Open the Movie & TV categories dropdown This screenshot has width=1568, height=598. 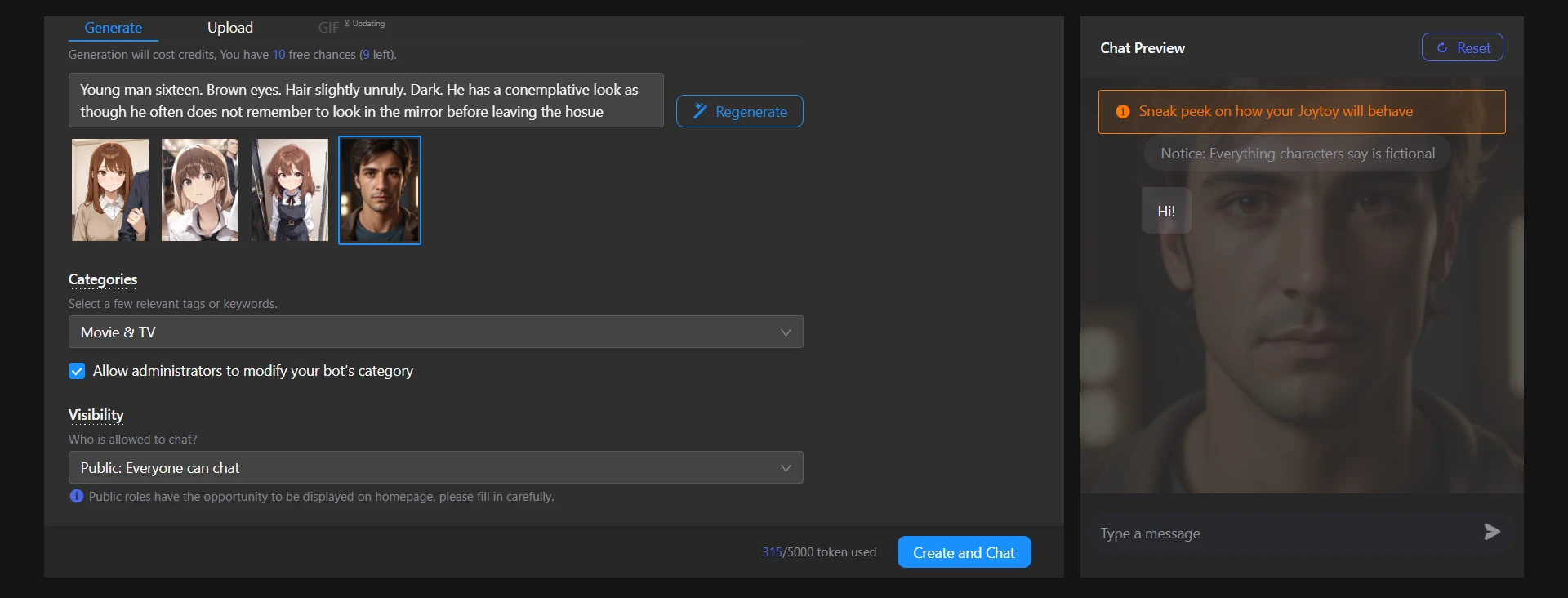click(x=434, y=332)
